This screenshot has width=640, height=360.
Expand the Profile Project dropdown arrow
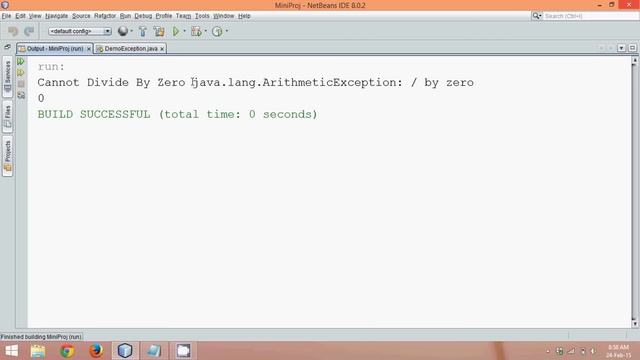click(227, 31)
